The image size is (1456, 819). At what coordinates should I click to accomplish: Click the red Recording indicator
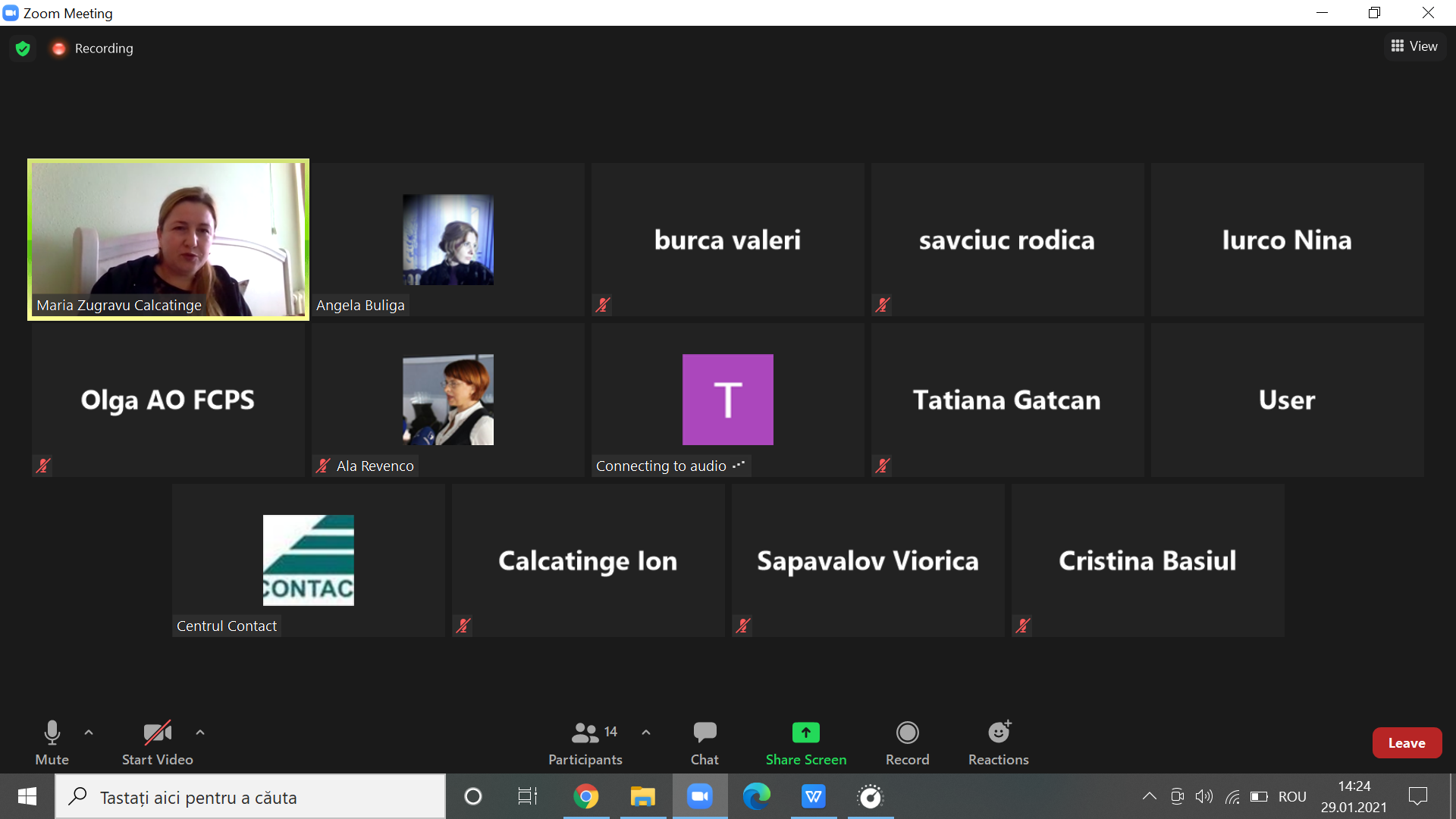coord(59,49)
